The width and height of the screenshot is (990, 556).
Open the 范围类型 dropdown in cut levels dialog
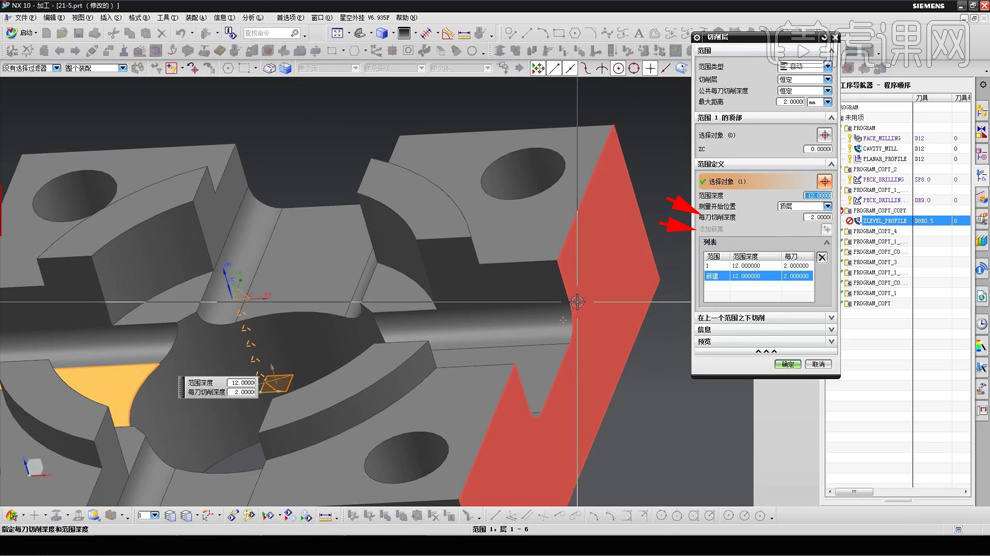pos(804,66)
